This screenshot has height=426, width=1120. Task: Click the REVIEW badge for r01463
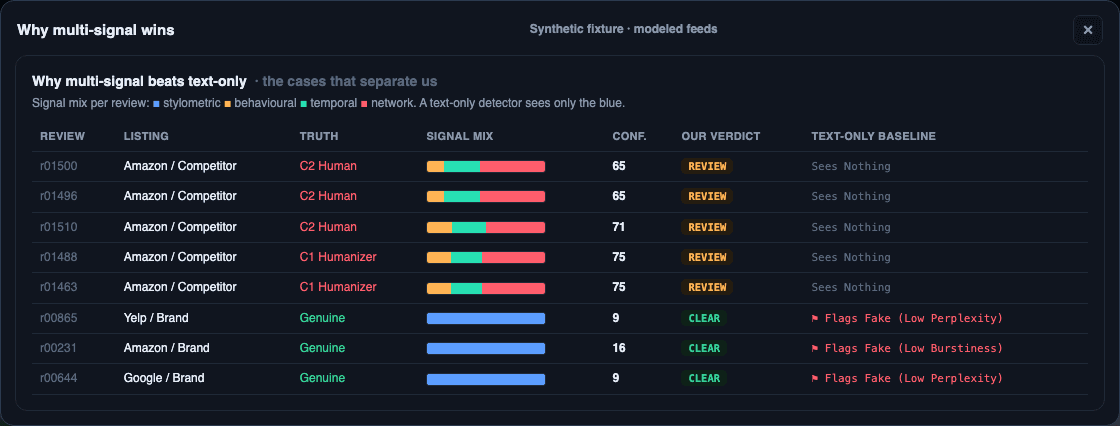(x=707, y=287)
